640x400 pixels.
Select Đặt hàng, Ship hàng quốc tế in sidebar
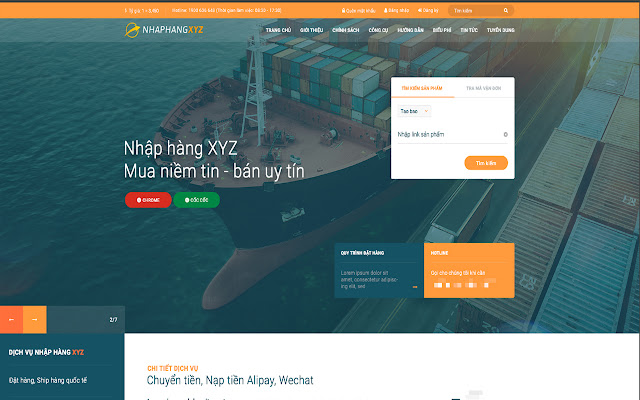[48, 380]
